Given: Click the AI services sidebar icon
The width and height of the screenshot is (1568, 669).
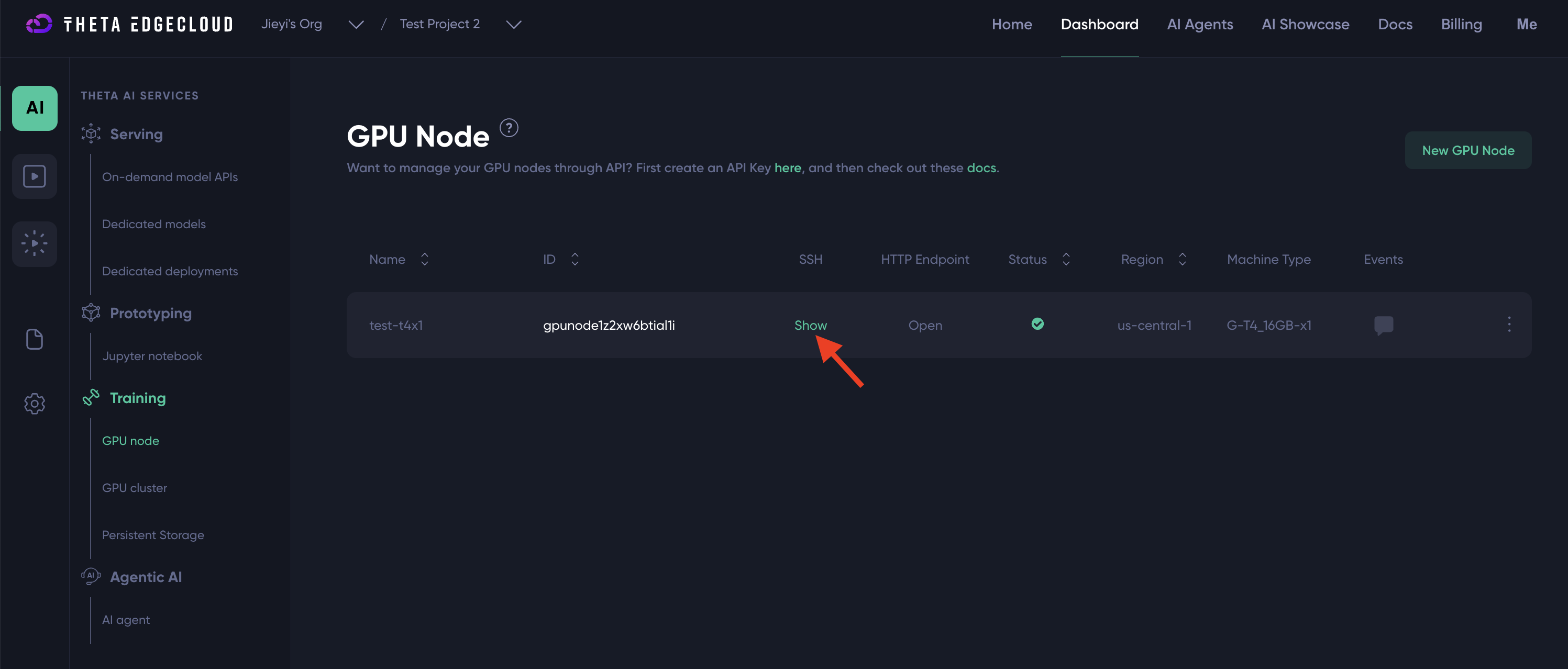Looking at the screenshot, I should (x=35, y=108).
